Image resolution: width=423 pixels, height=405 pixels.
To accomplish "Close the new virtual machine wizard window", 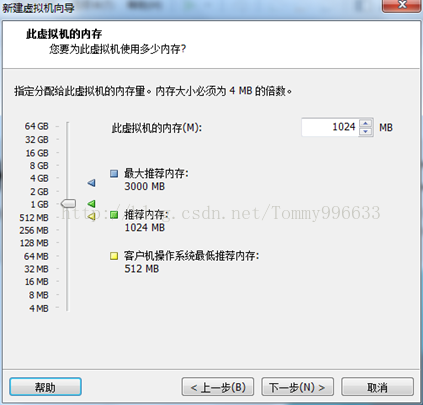I will coord(402,5).
